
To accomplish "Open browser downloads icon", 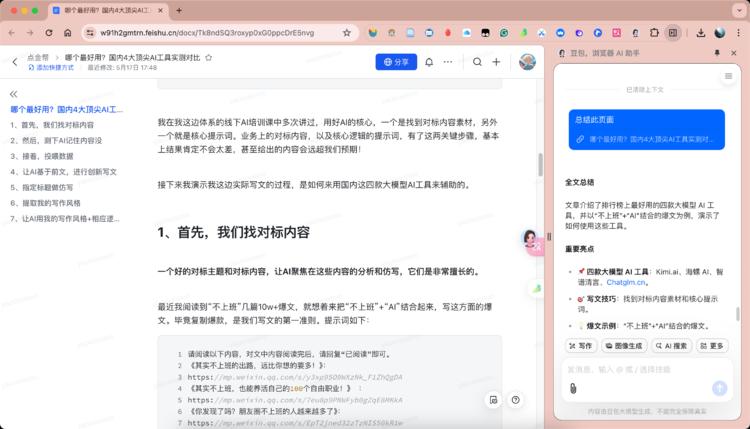I will point(701,33).
